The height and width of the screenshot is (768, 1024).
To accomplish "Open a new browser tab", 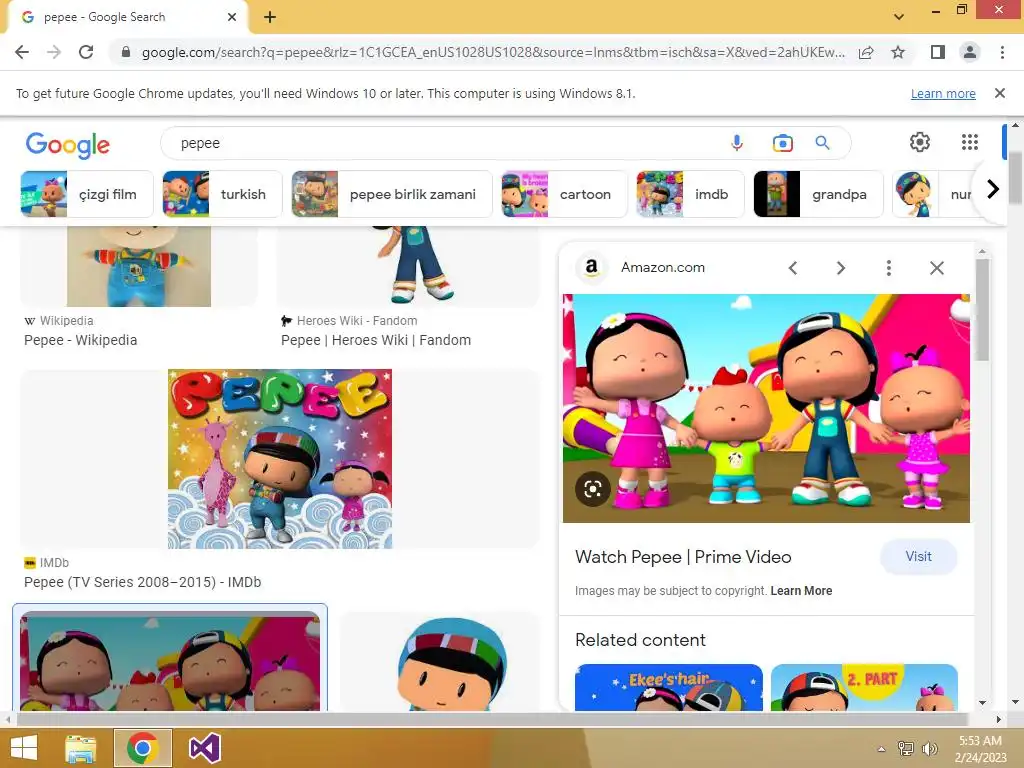I will pyautogui.click(x=270, y=17).
